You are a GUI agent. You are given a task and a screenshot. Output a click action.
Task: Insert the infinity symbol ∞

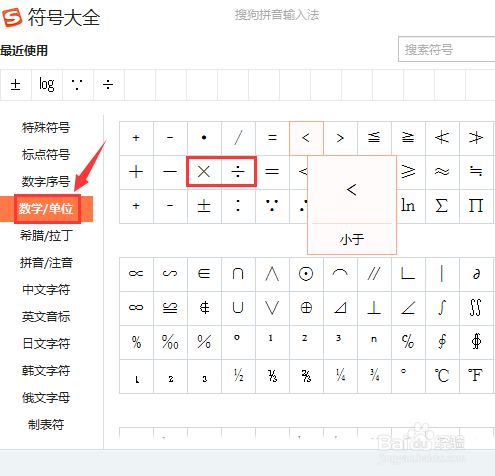[x=136, y=308]
